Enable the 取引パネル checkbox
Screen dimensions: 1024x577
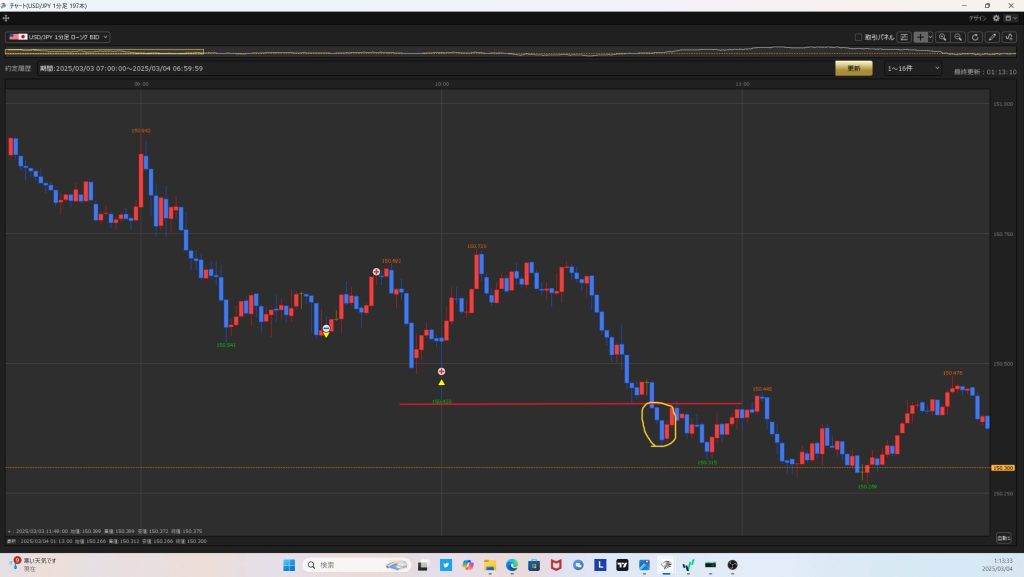point(858,37)
